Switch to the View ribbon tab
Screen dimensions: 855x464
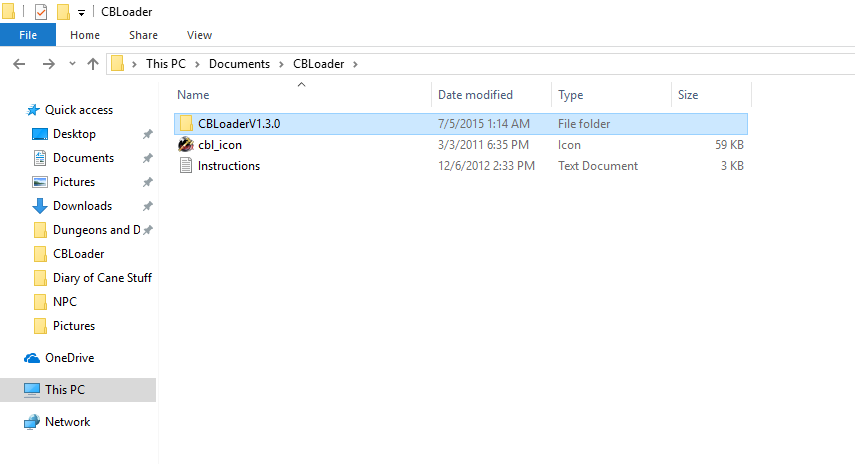tap(199, 35)
